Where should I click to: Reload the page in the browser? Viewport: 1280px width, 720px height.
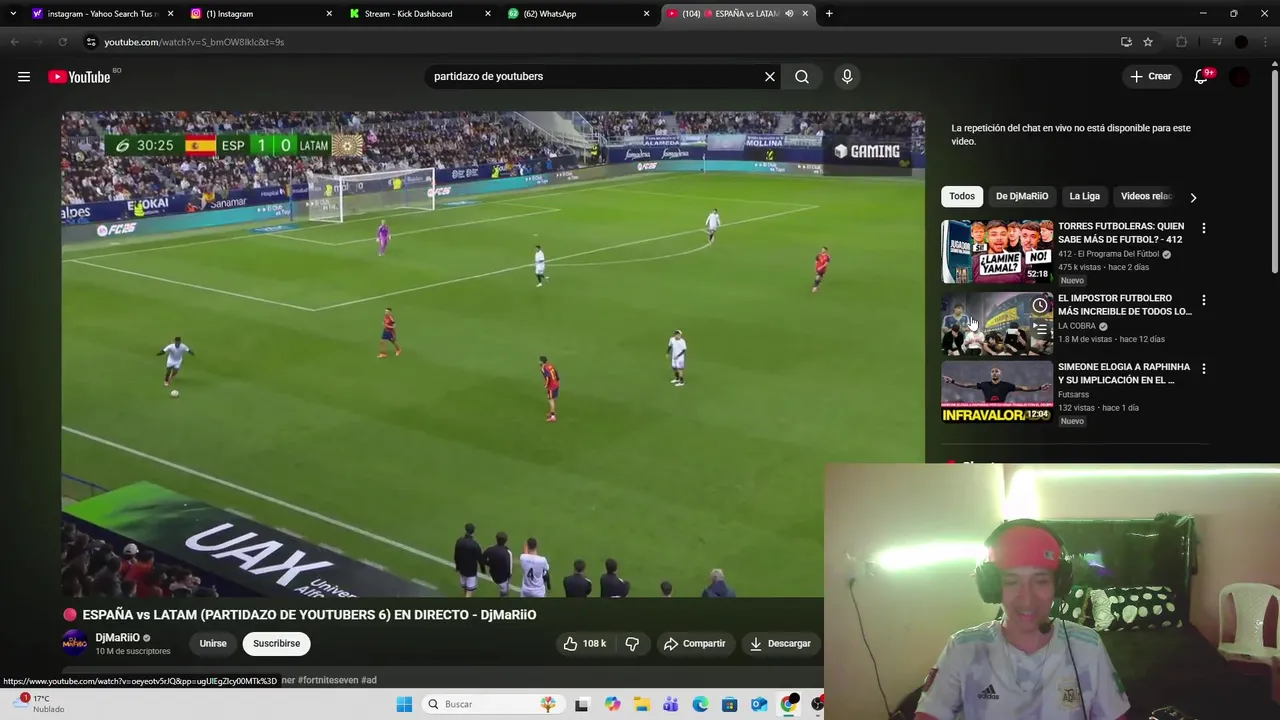point(62,42)
